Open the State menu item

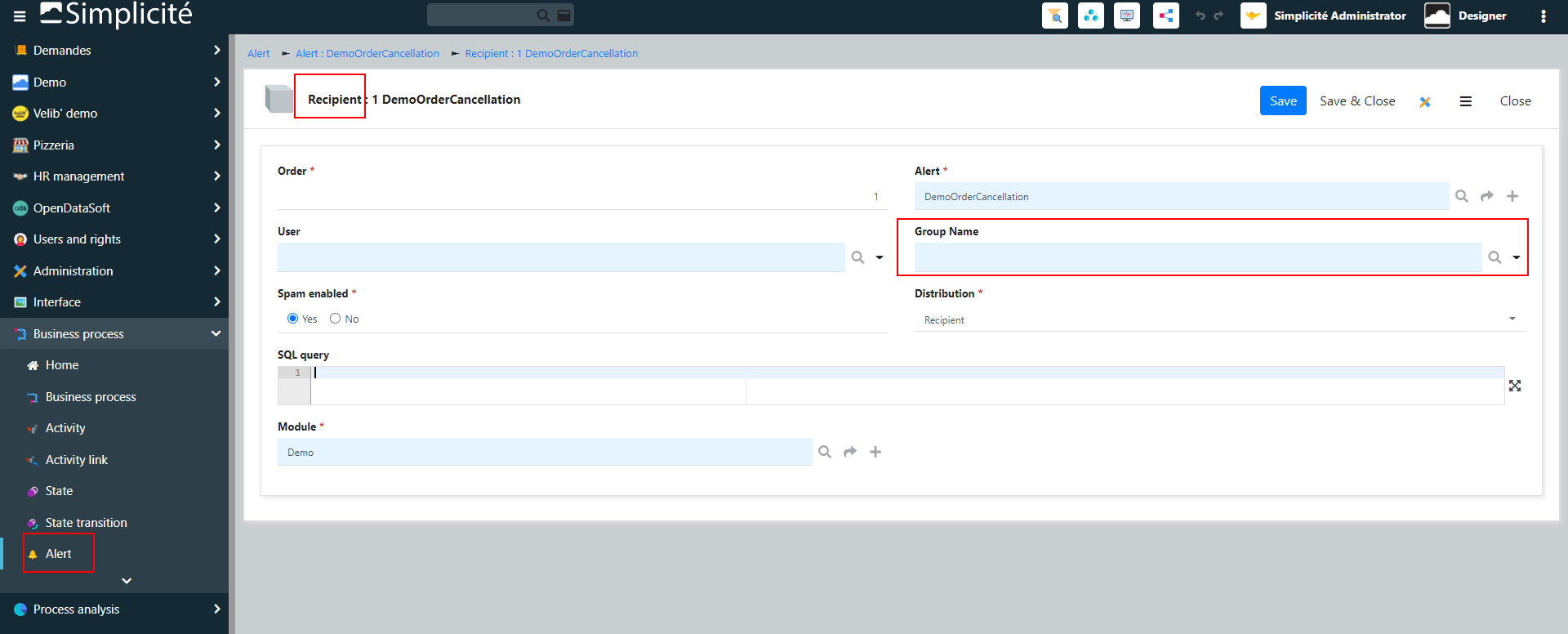tap(114, 491)
